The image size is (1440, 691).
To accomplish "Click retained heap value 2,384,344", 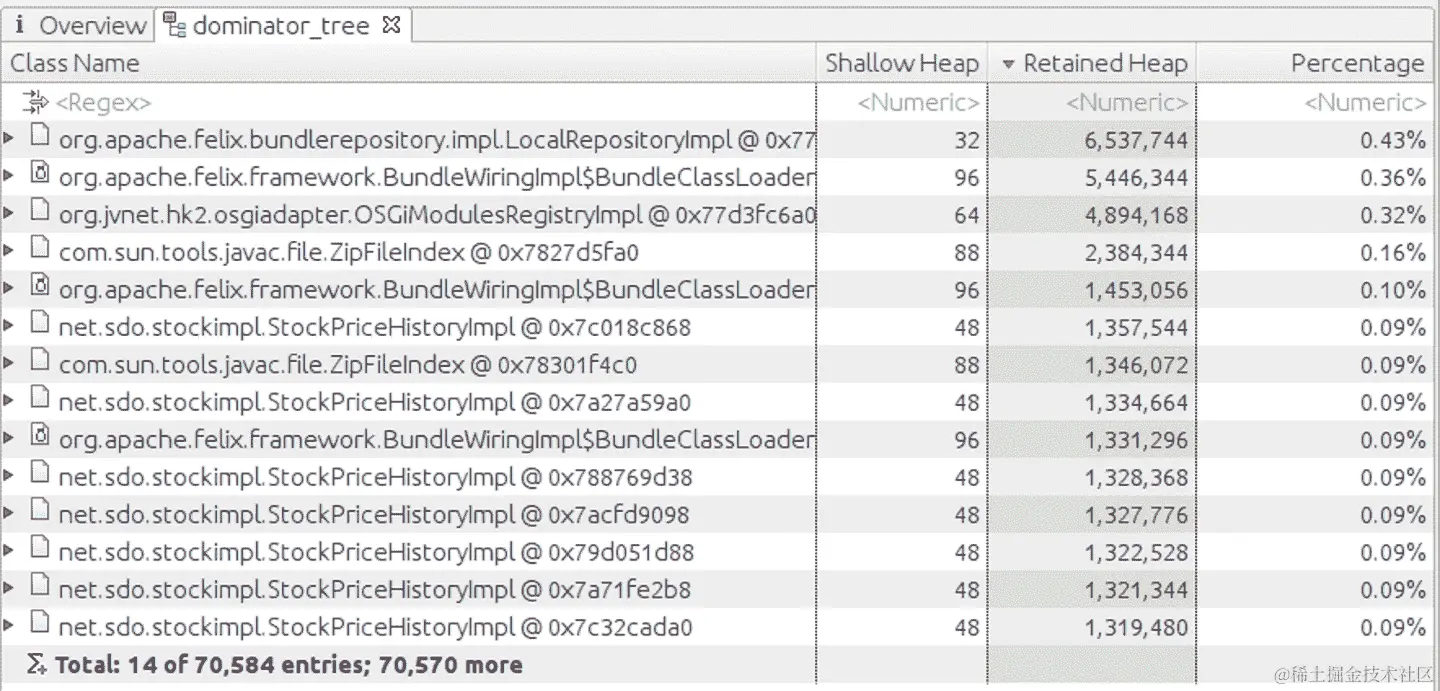I will (x=1137, y=252).
